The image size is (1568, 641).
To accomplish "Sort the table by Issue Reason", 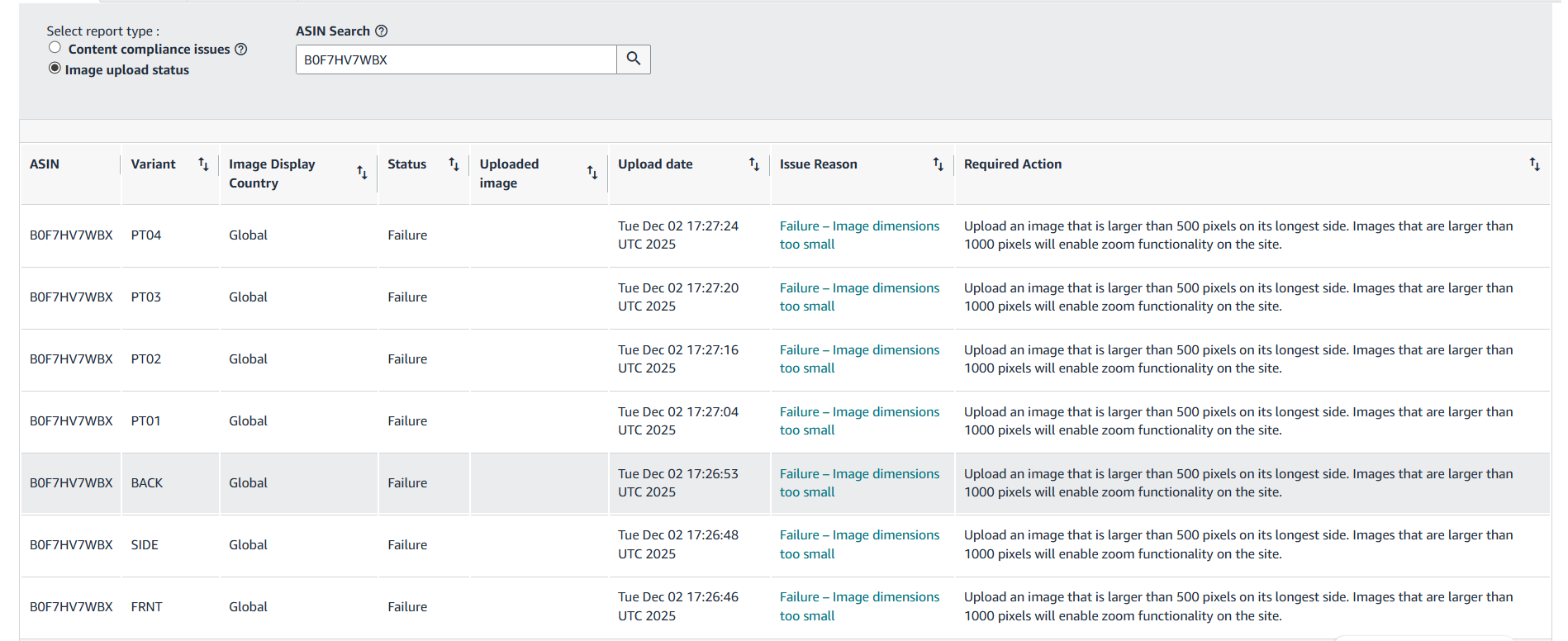I will click(x=938, y=164).
